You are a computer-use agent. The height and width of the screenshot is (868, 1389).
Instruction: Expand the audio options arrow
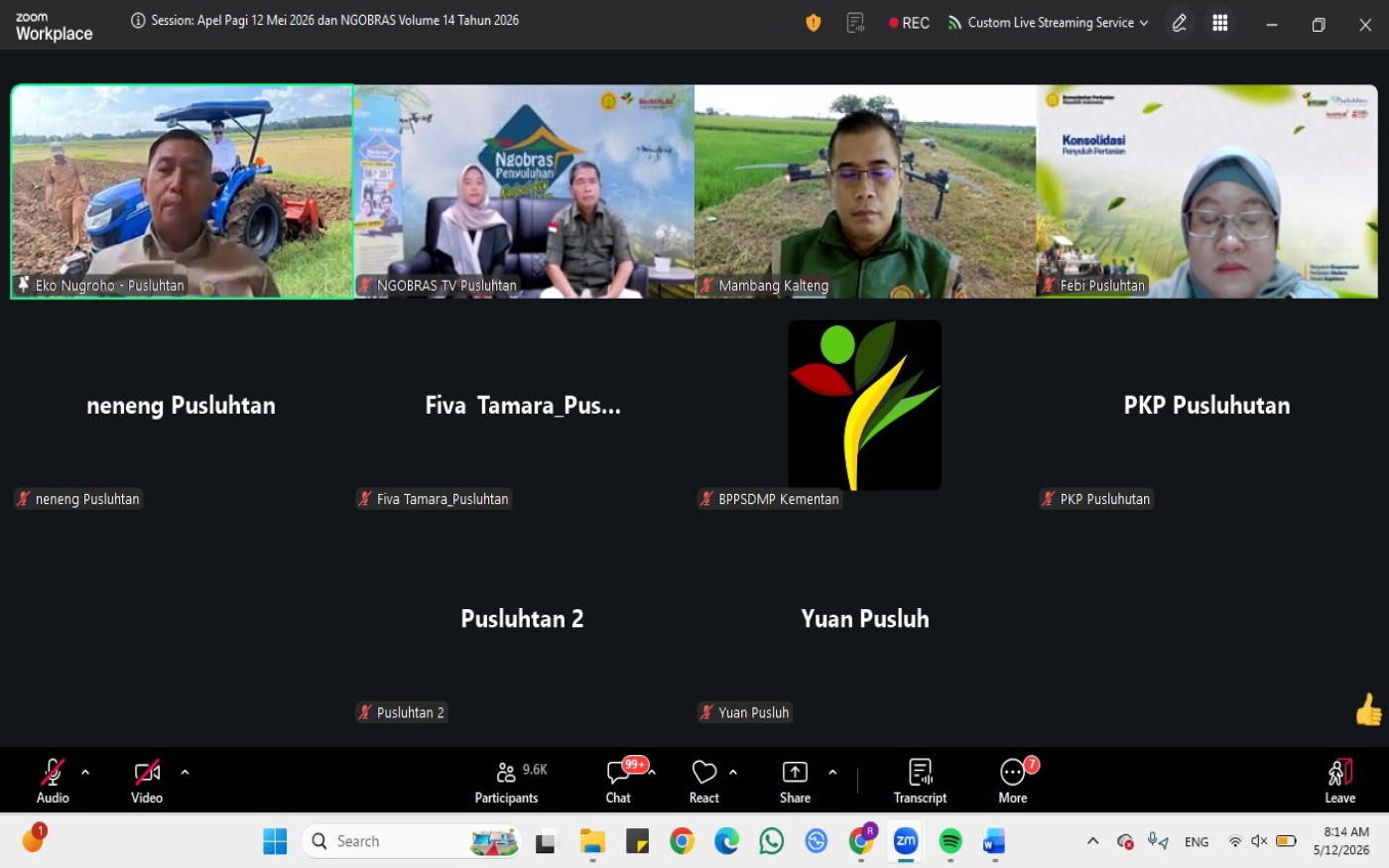click(85, 772)
